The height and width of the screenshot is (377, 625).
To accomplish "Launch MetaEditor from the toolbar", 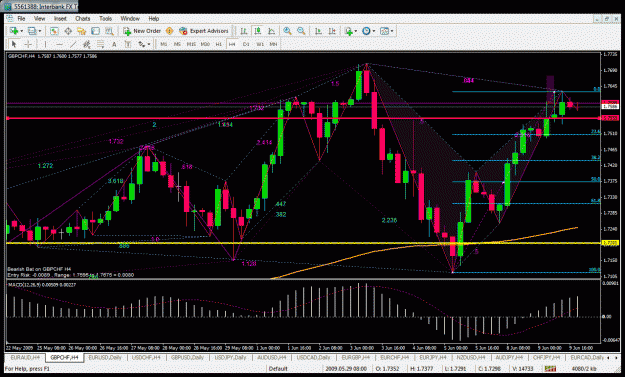I will (x=169, y=31).
